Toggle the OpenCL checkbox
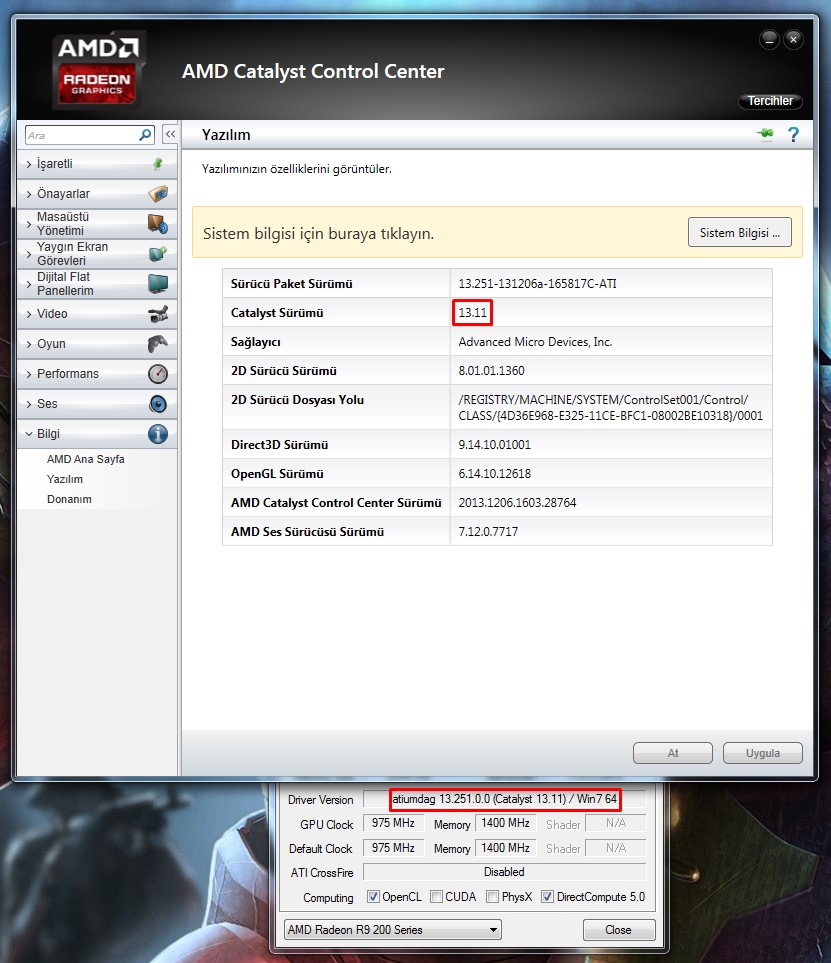The image size is (831, 963). click(373, 897)
